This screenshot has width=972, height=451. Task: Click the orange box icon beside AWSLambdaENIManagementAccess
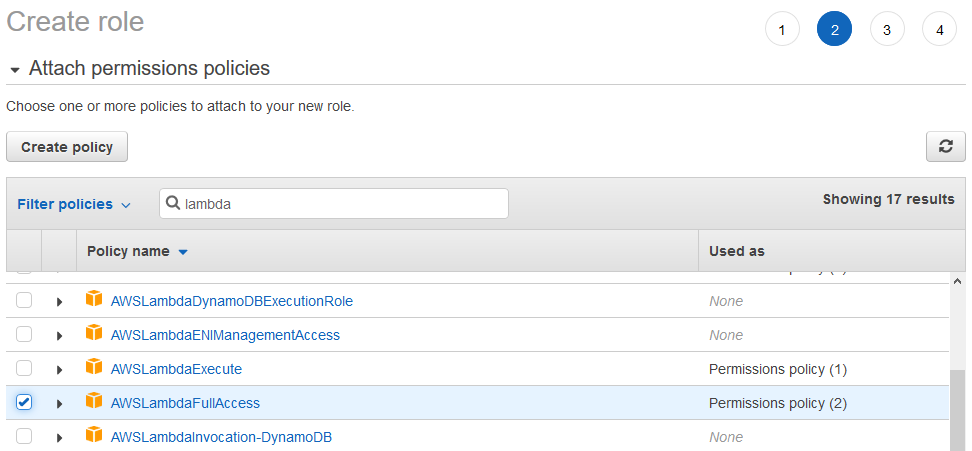point(94,333)
